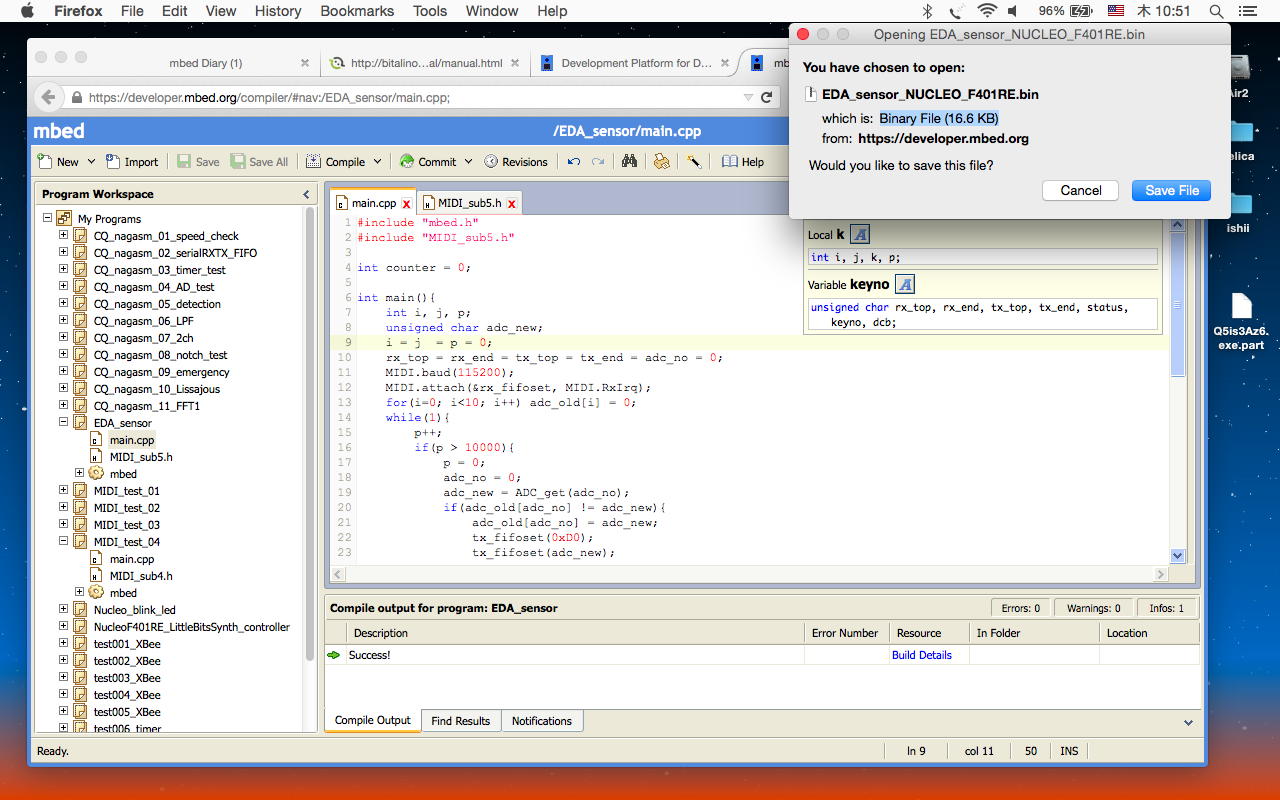Click the print icon in toolbar
Viewport: 1280px width, 800px height.
coord(661,161)
